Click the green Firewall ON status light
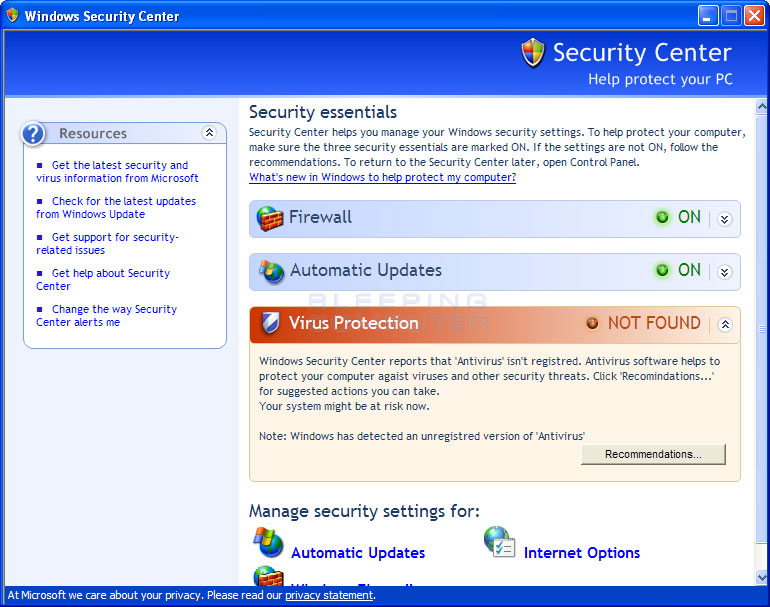 (x=662, y=217)
